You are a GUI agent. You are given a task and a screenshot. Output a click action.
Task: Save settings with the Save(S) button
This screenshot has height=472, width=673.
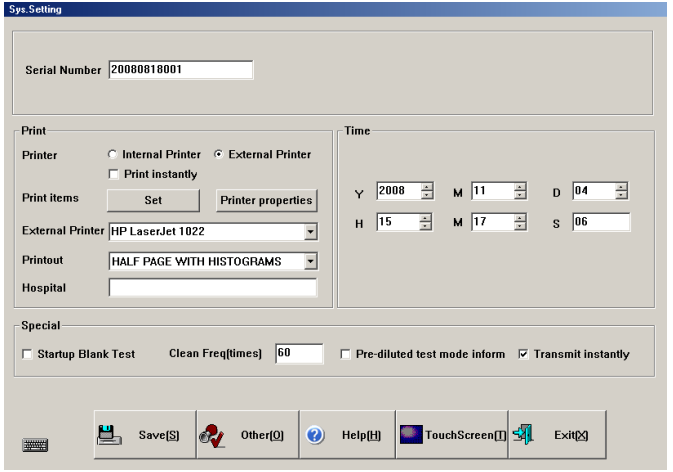point(145,435)
